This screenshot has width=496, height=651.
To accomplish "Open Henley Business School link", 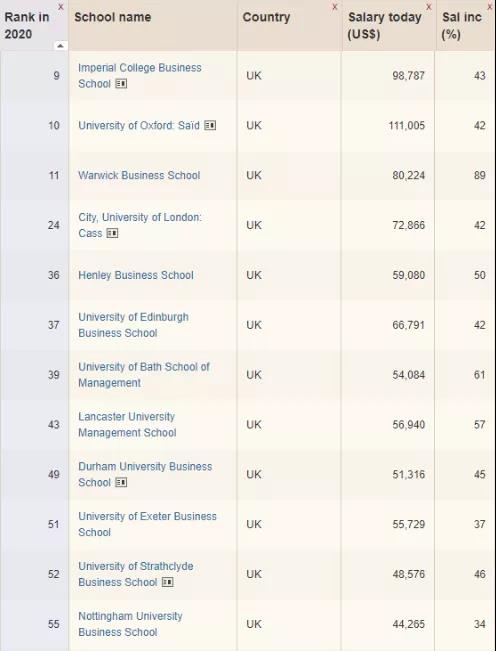I will point(136,275).
